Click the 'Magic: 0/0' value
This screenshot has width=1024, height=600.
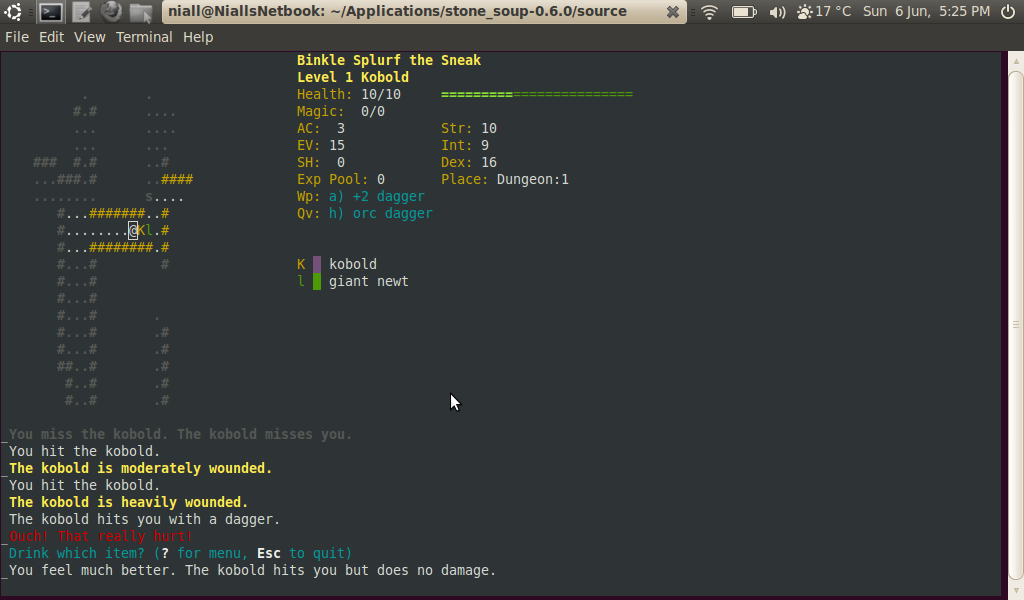tap(341, 111)
